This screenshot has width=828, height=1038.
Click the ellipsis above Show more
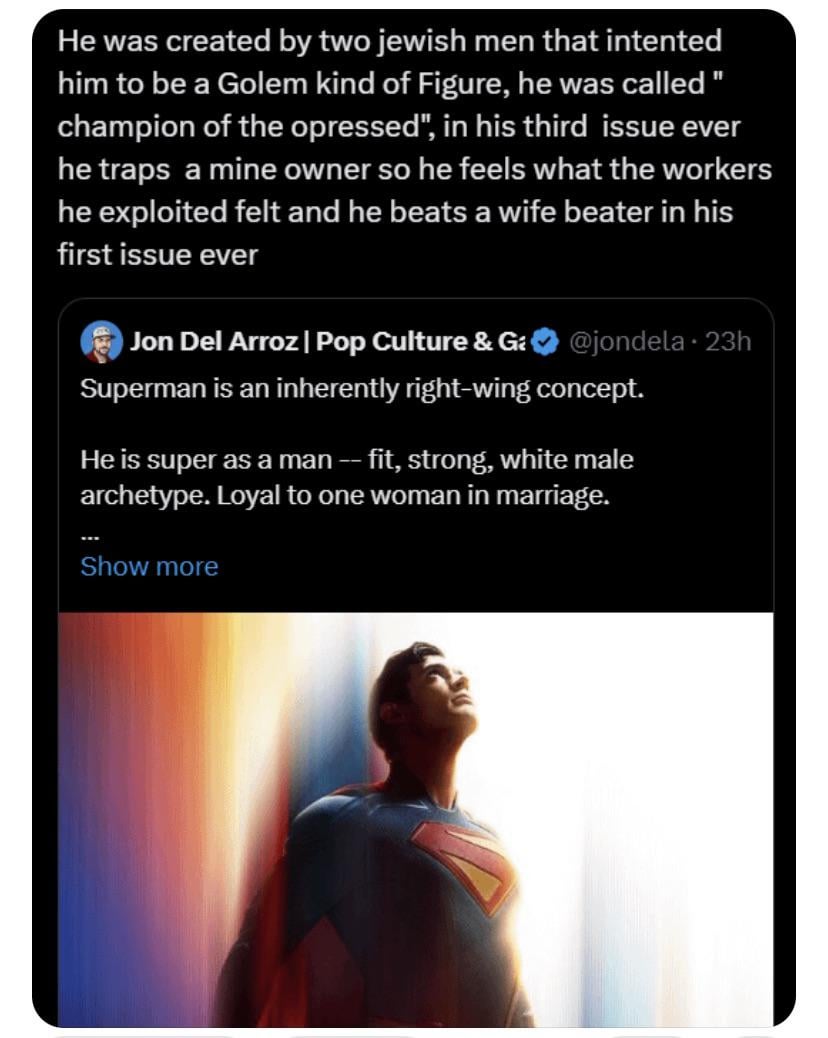pyautogui.click(x=87, y=532)
